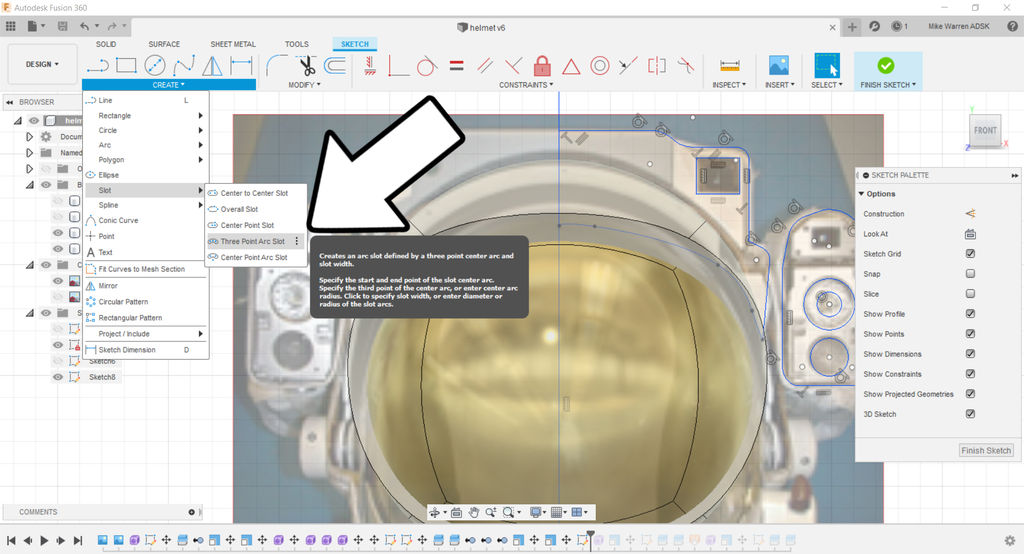Select Circular Pattern in Create menu
The width and height of the screenshot is (1024, 554).
coord(146,302)
